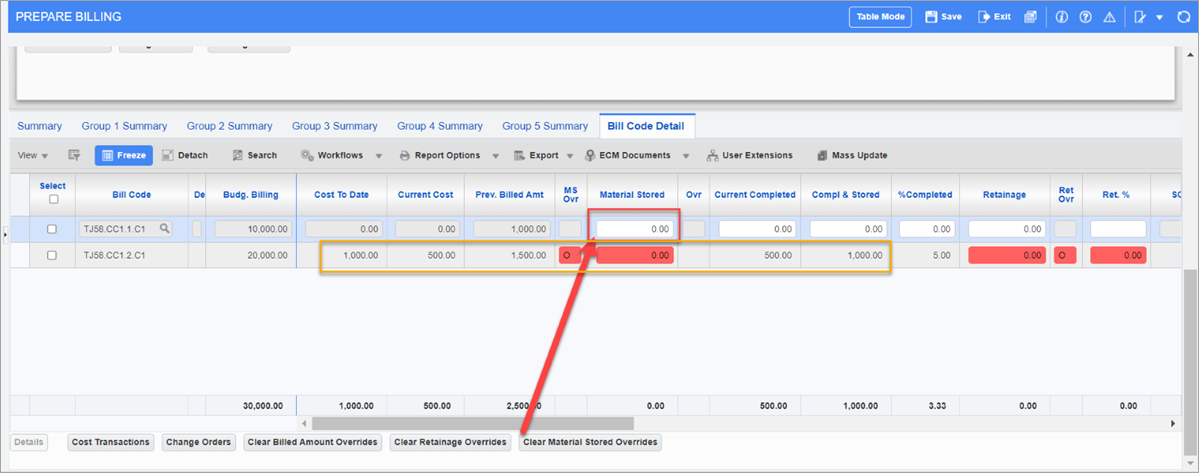This screenshot has width=1199, height=473.
Task: Switch to Group 4 Summary tab
Action: 440,126
